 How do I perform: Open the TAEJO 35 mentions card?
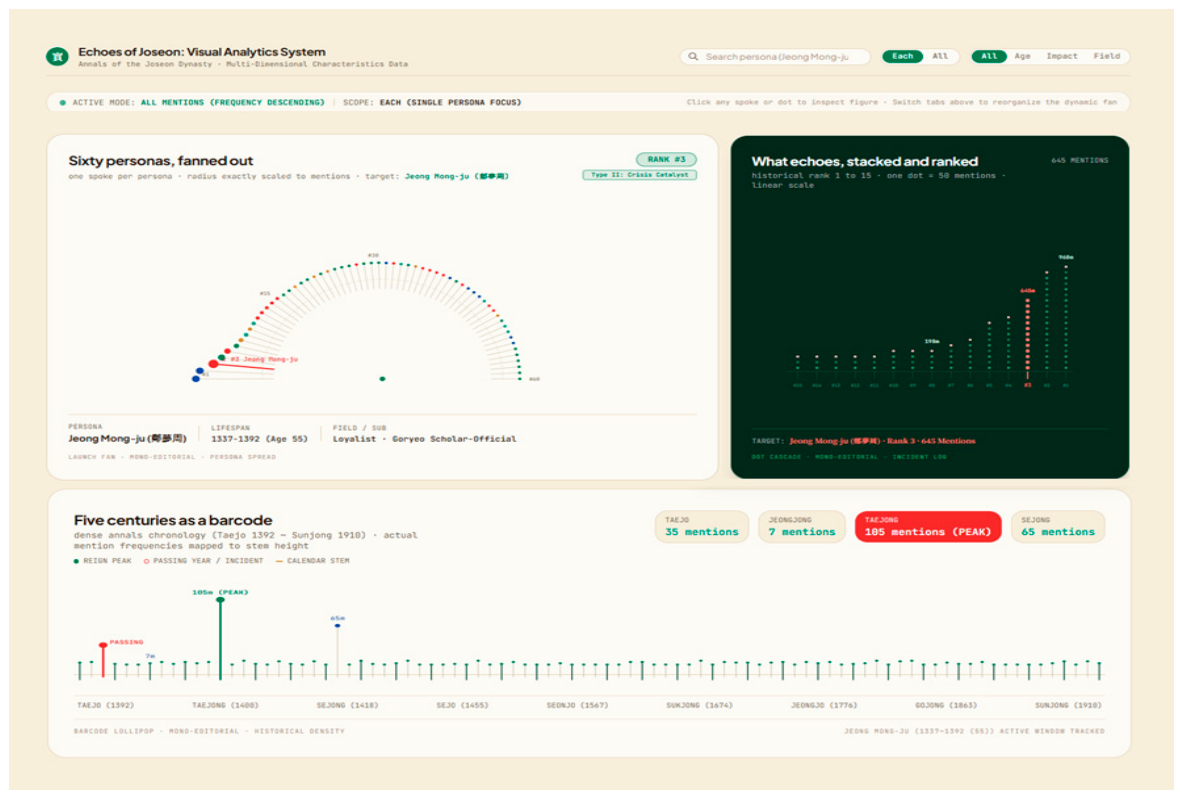pos(702,527)
